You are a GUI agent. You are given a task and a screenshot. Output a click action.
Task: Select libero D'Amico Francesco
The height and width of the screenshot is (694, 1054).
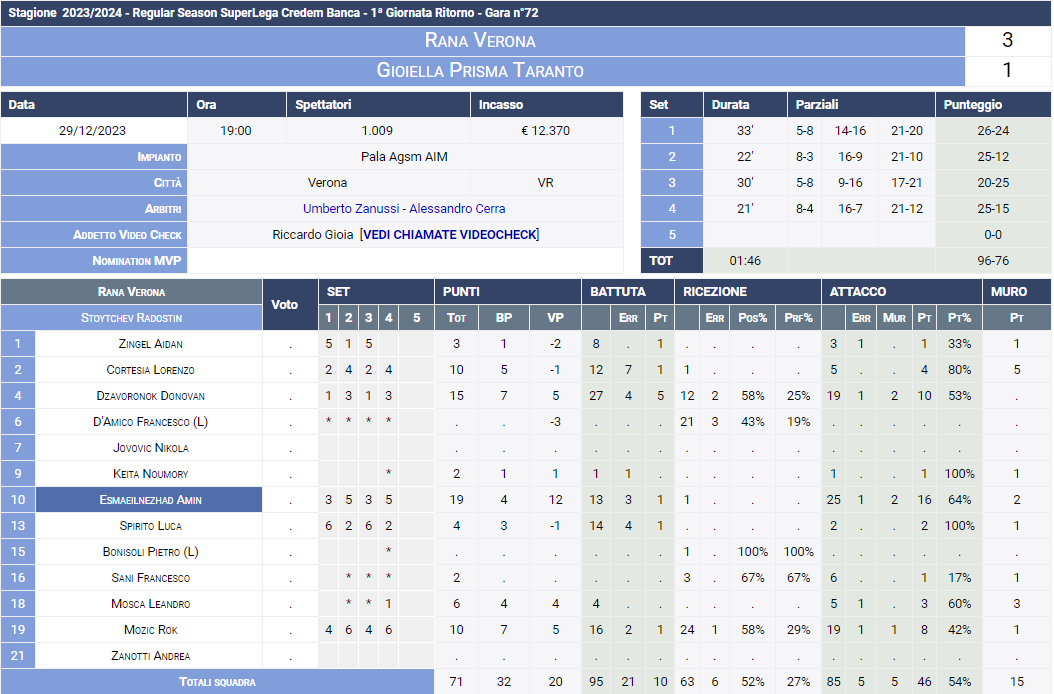pos(151,422)
